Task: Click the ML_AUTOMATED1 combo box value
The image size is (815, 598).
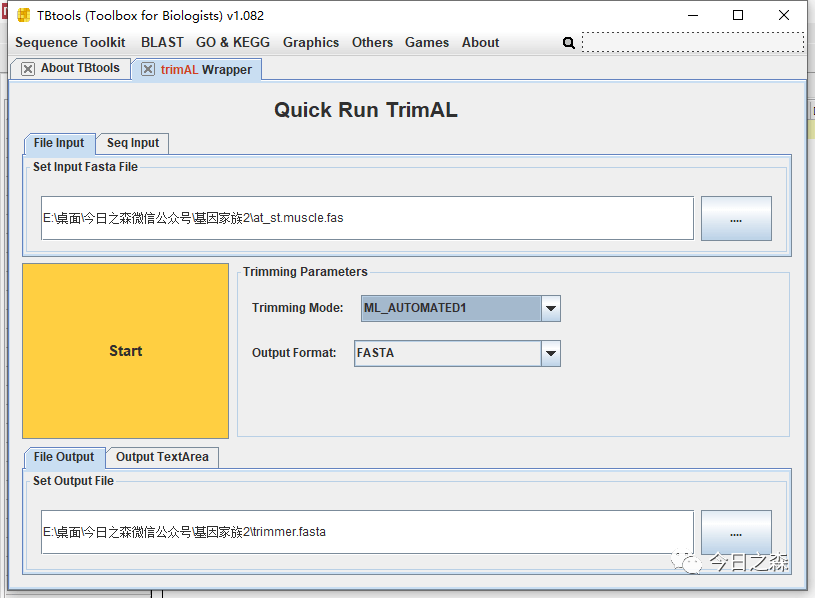Action: point(451,309)
